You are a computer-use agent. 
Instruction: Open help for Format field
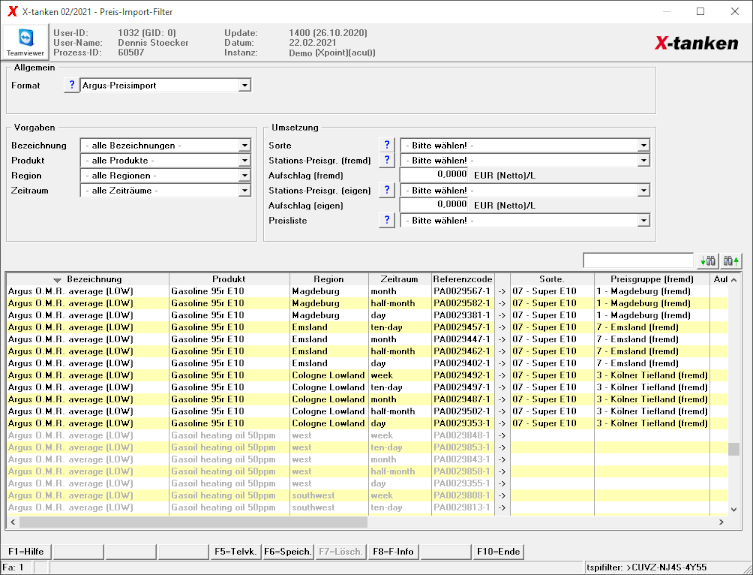(72, 85)
